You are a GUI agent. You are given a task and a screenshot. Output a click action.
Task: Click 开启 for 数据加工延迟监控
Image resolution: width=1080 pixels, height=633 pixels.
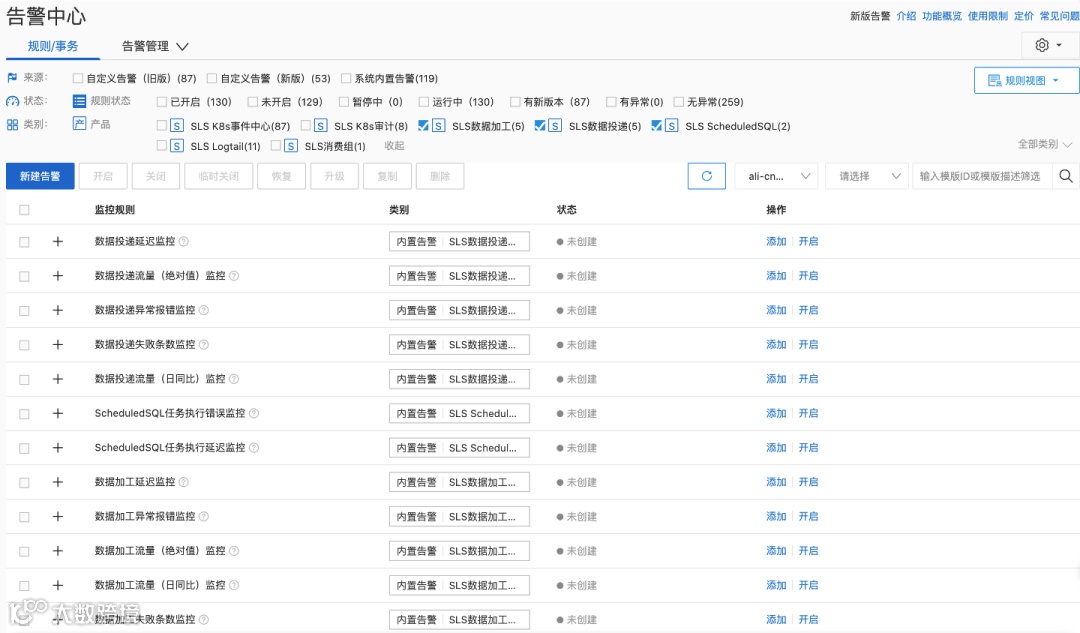tap(809, 482)
